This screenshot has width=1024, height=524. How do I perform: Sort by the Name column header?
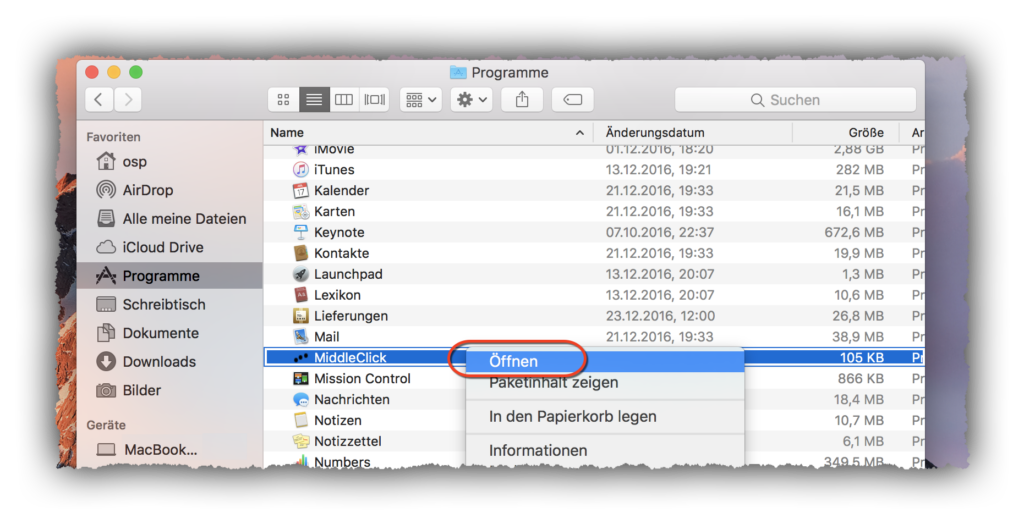coord(287,133)
